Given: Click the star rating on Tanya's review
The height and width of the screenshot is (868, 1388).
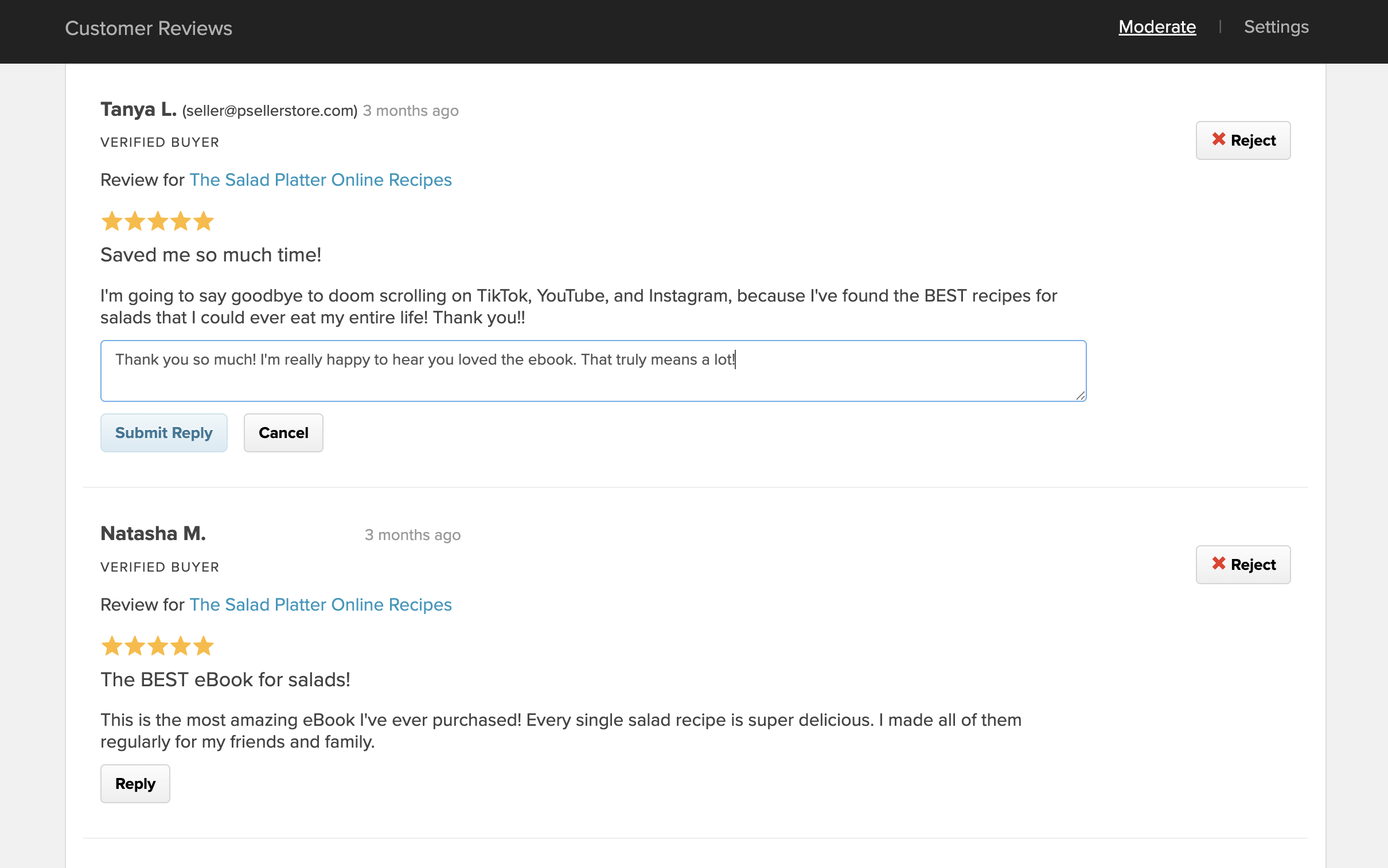Looking at the screenshot, I should tap(157, 221).
